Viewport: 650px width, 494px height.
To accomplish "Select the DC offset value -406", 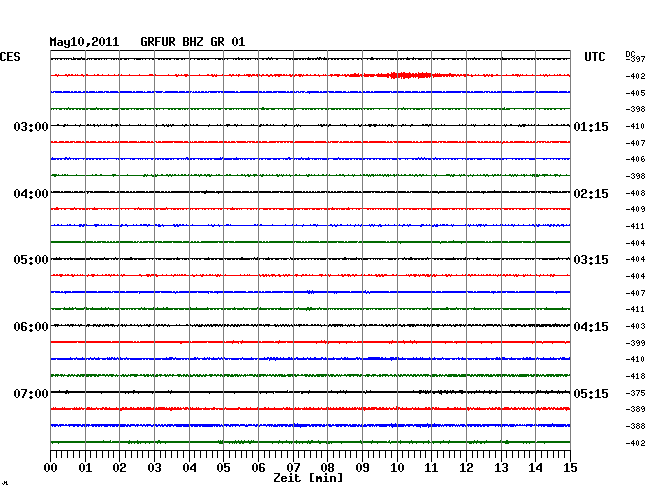I will 635,159.
